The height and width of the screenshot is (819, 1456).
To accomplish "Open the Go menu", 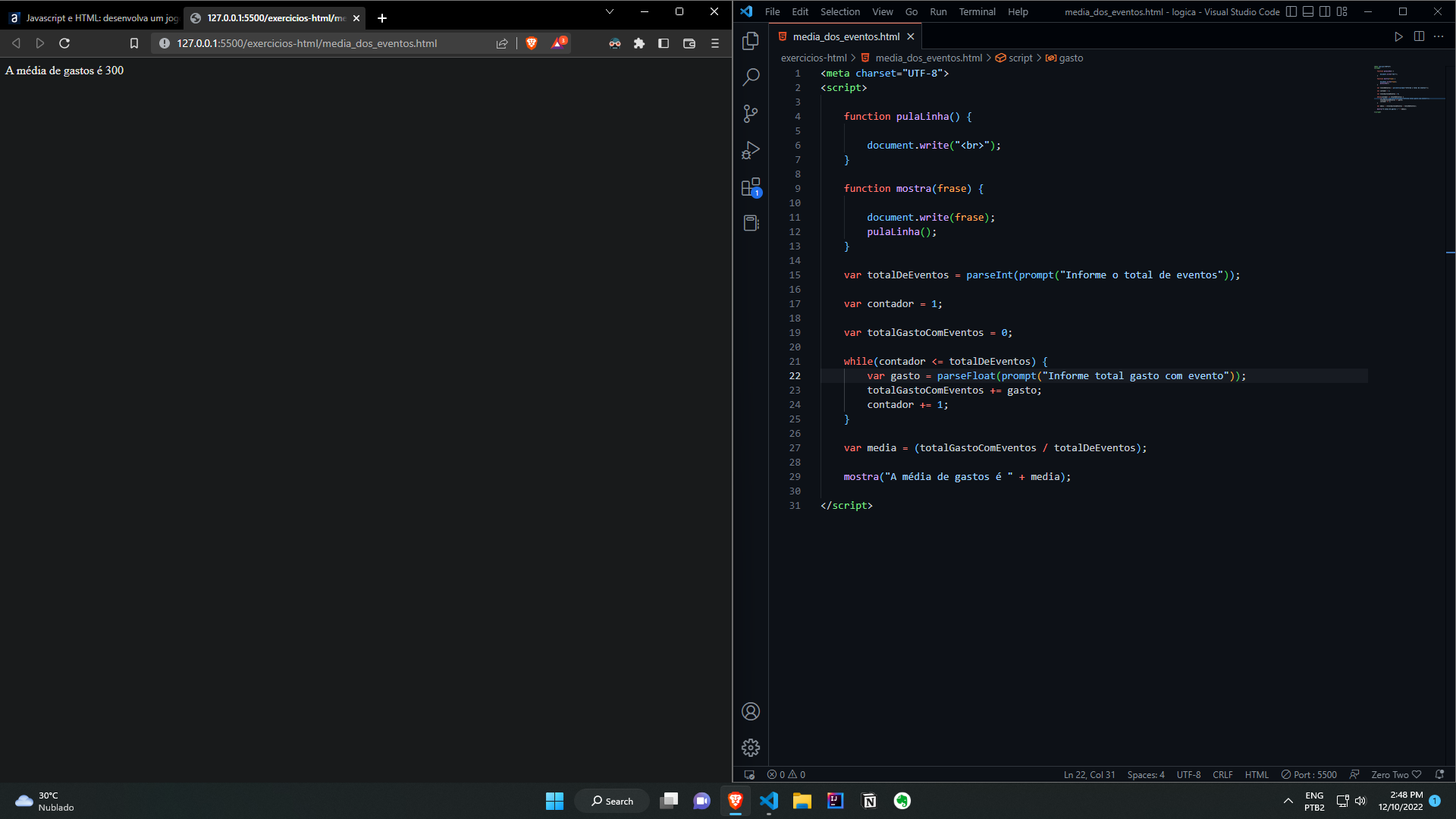I will 912,11.
